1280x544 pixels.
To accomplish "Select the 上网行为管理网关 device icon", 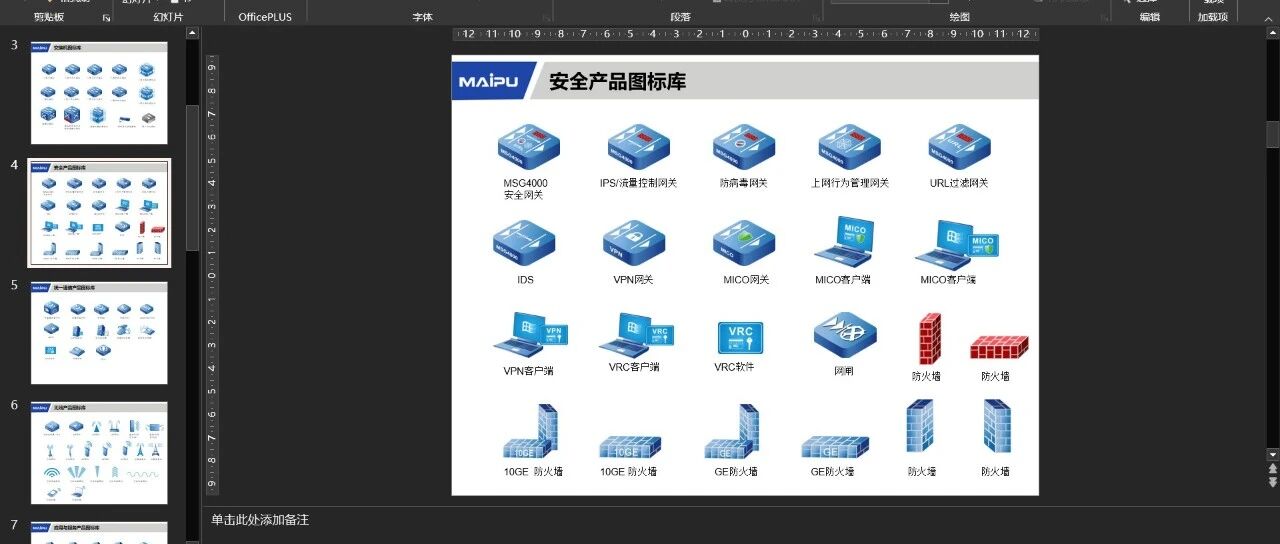I will (x=849, y=147).
